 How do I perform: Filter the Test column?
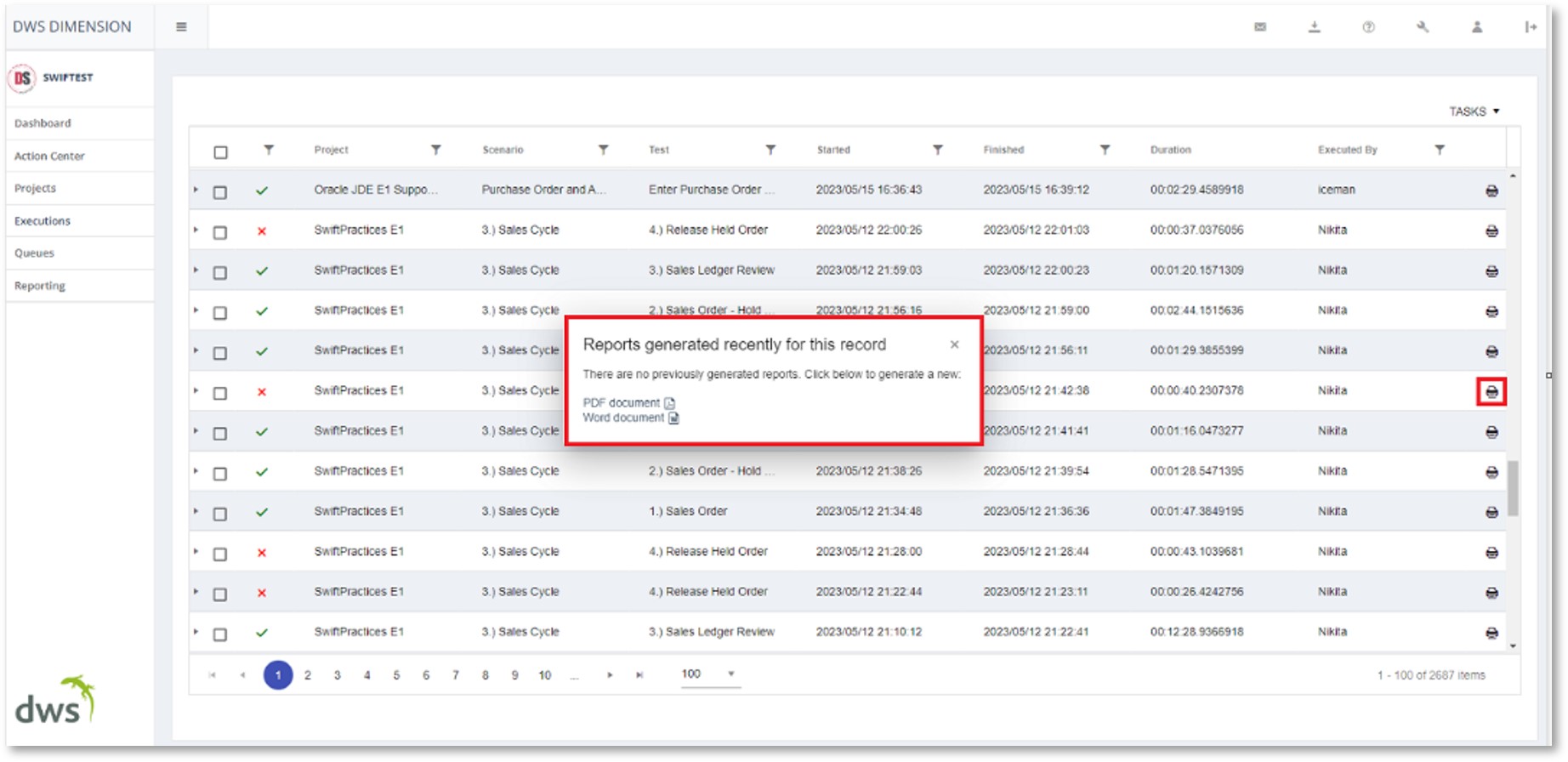[770, 150]
